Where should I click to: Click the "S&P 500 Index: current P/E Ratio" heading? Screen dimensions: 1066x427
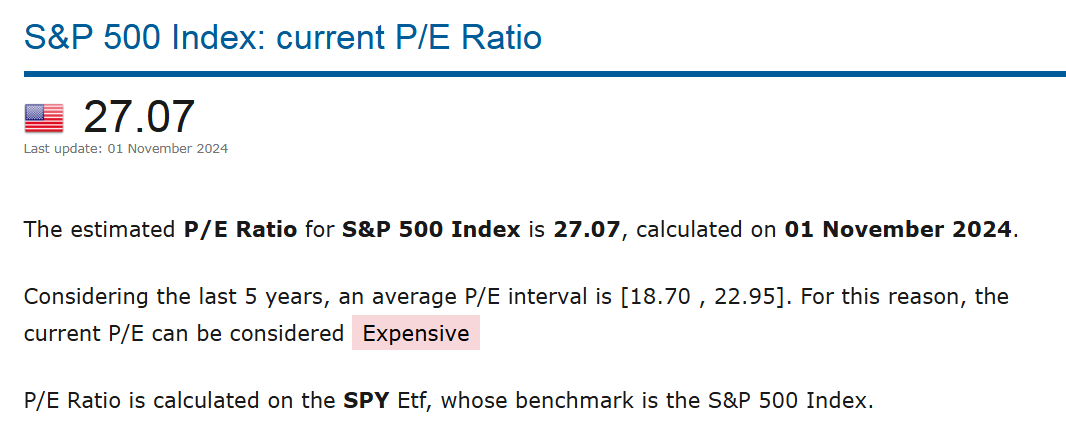click(283, 38)
